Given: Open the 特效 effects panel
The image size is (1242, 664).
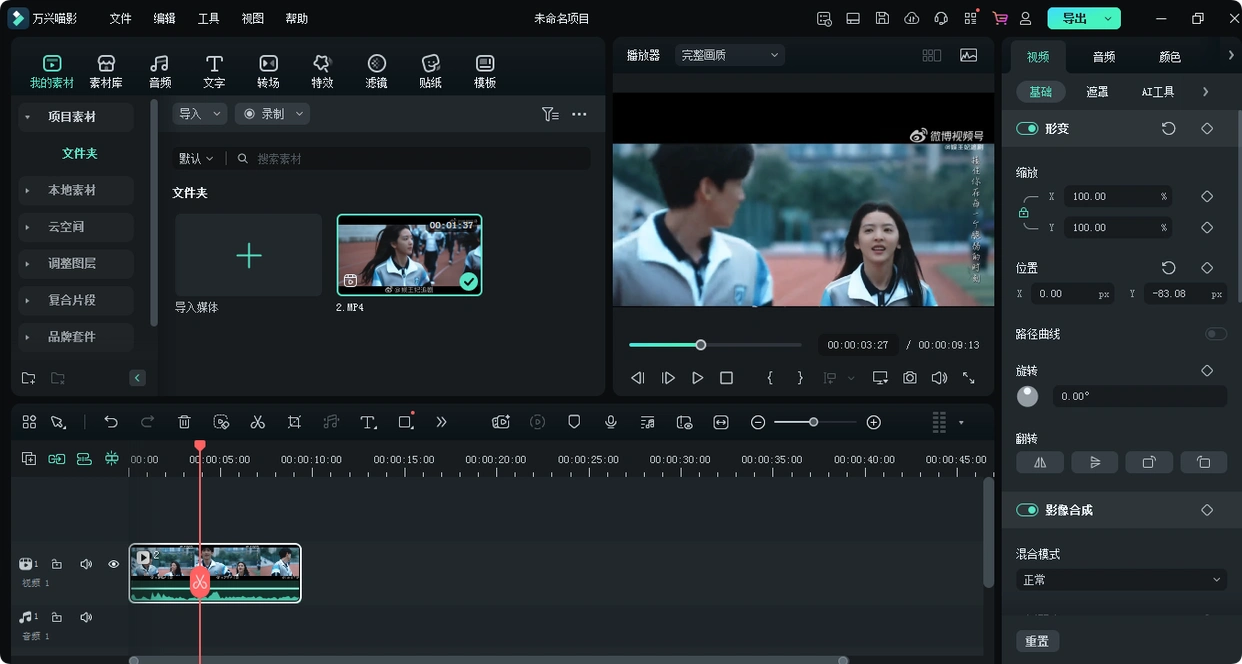Looking at the screenshot, I should [321, 71].
